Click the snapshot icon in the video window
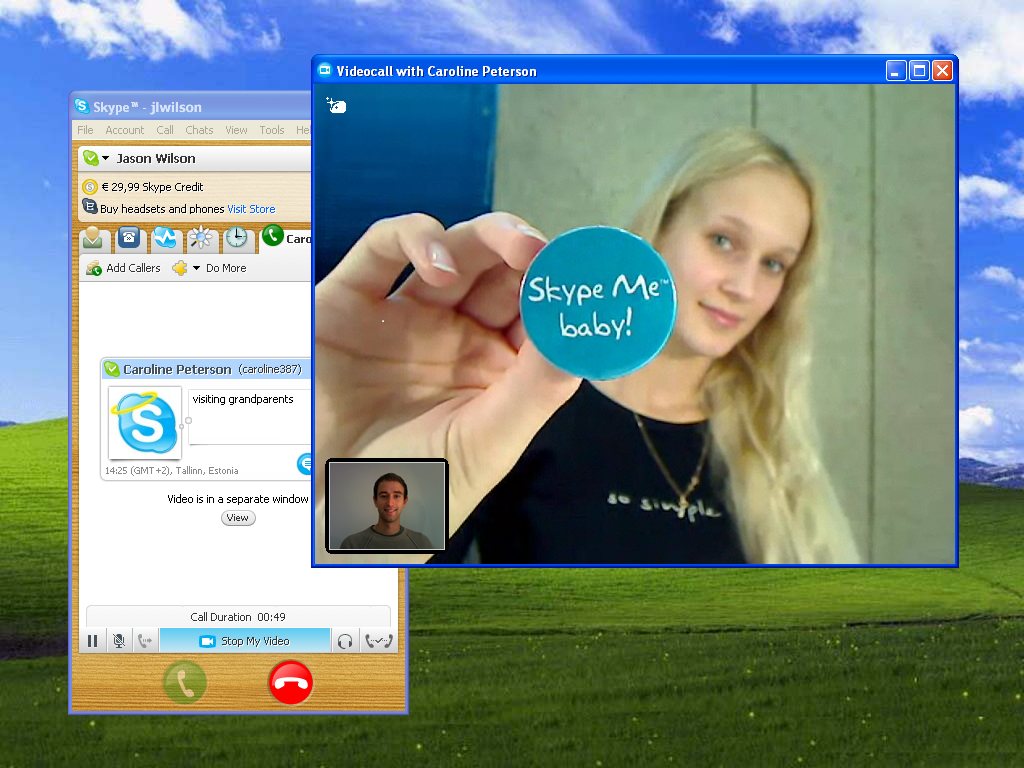 coord(336,105)
